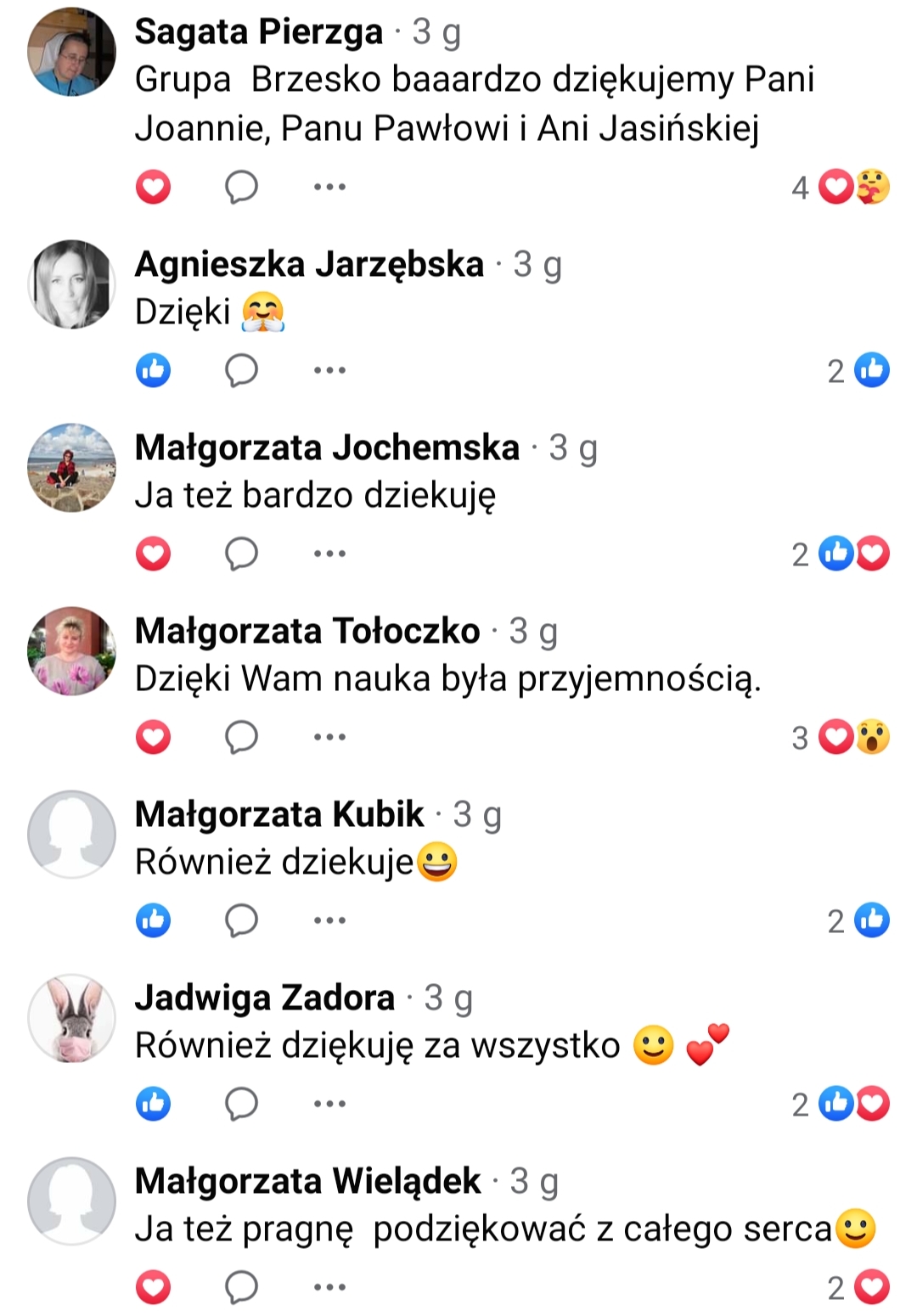The width and height of the screenshot is (917, 1316).
Task: View reaction icons on Jadwiga Zadora's comment
Action: coord(854,1104)
